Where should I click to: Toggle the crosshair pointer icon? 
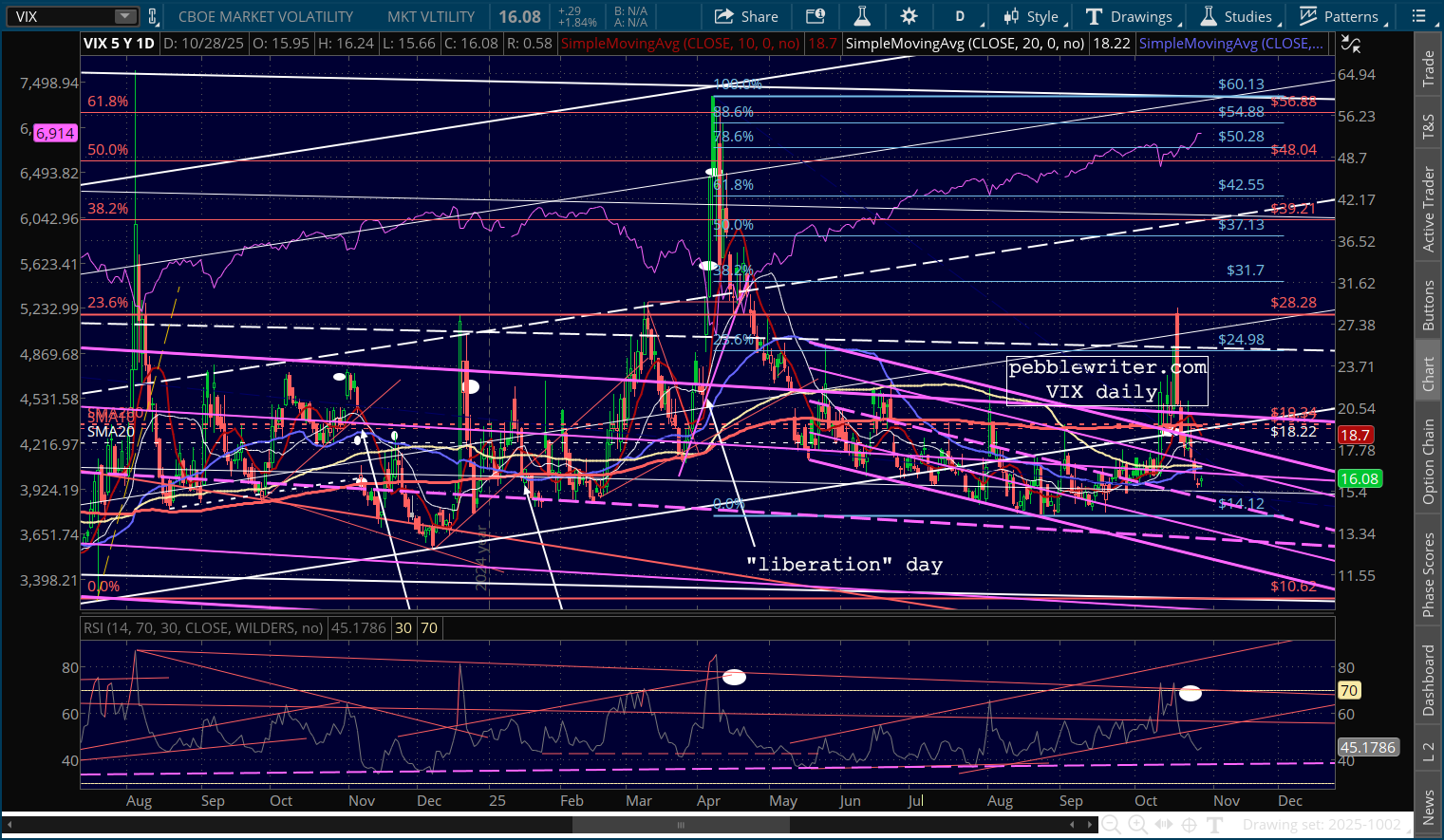click(1189, 825)
